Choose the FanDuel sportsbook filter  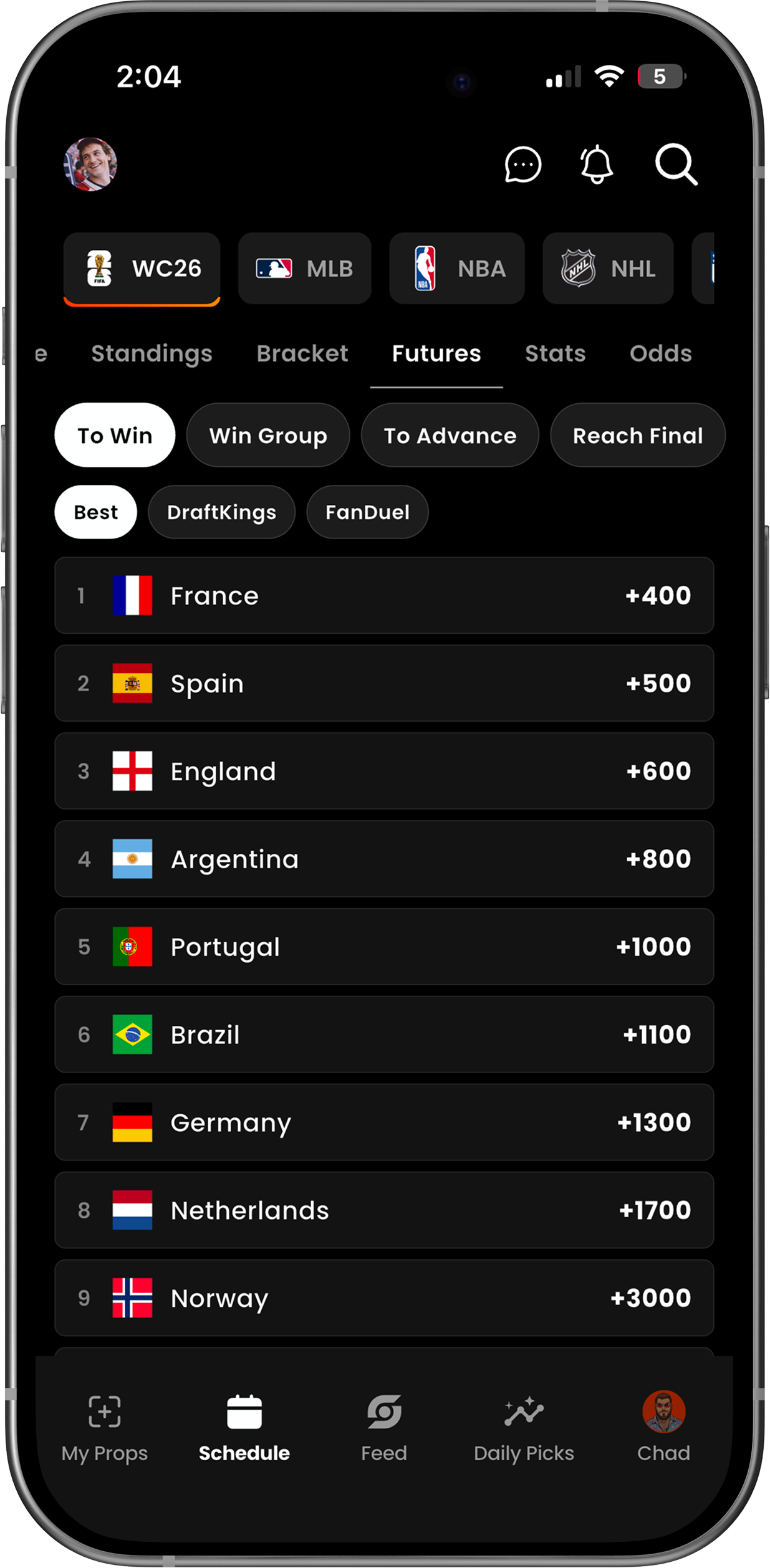pos(367,512)
